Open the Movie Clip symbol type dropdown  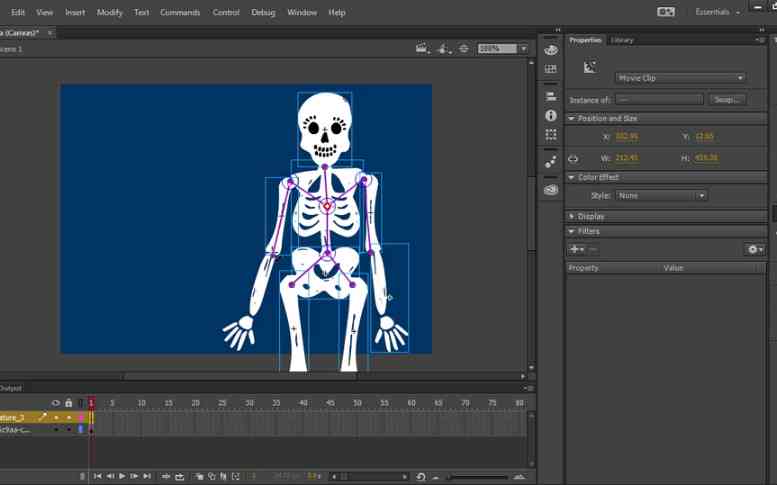(x=680, y=78)
